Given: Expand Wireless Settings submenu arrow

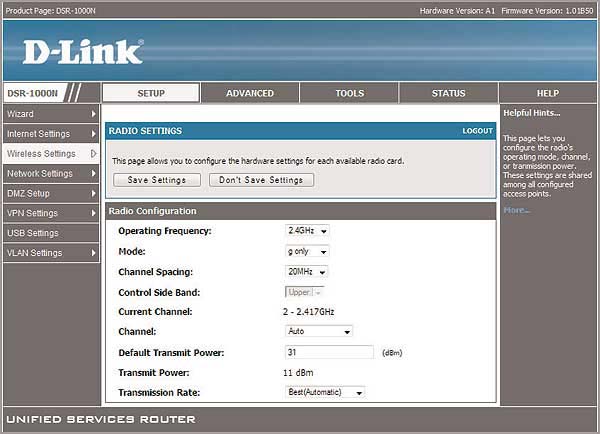Looking at the screenshot, I should click(x=93, y=153).
